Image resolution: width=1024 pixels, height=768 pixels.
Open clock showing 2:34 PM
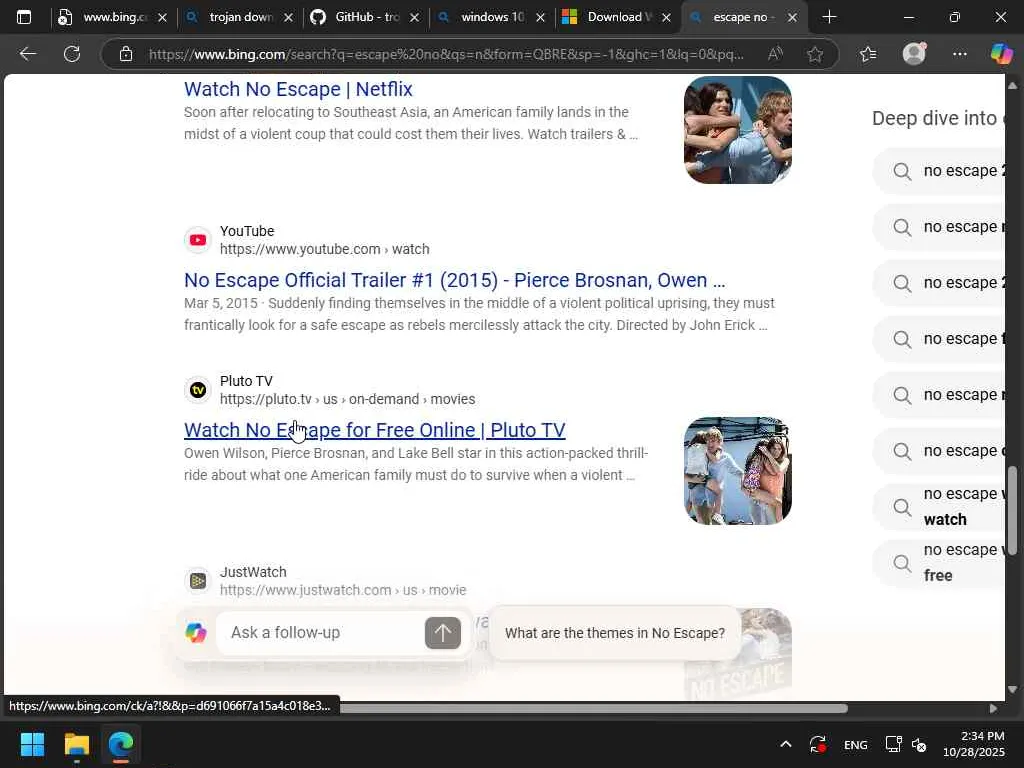click(x=974, y=744)
